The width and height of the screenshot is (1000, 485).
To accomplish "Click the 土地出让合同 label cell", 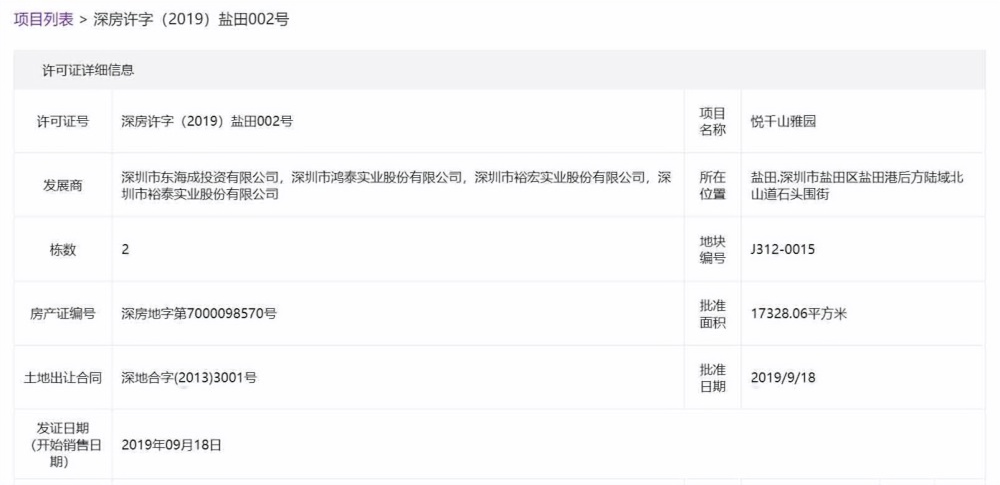I will point(62,378).
